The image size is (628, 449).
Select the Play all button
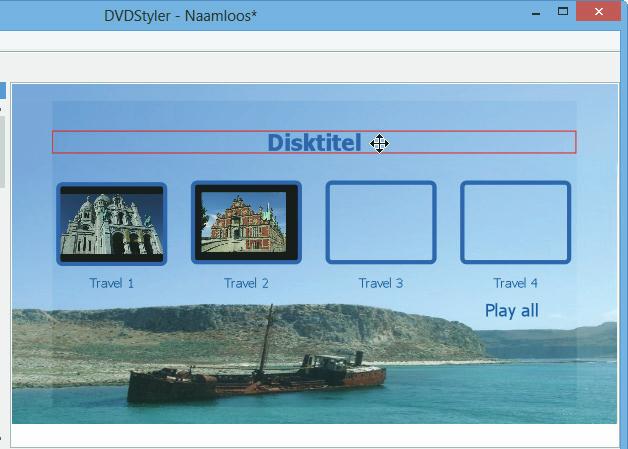coord(512,311)
